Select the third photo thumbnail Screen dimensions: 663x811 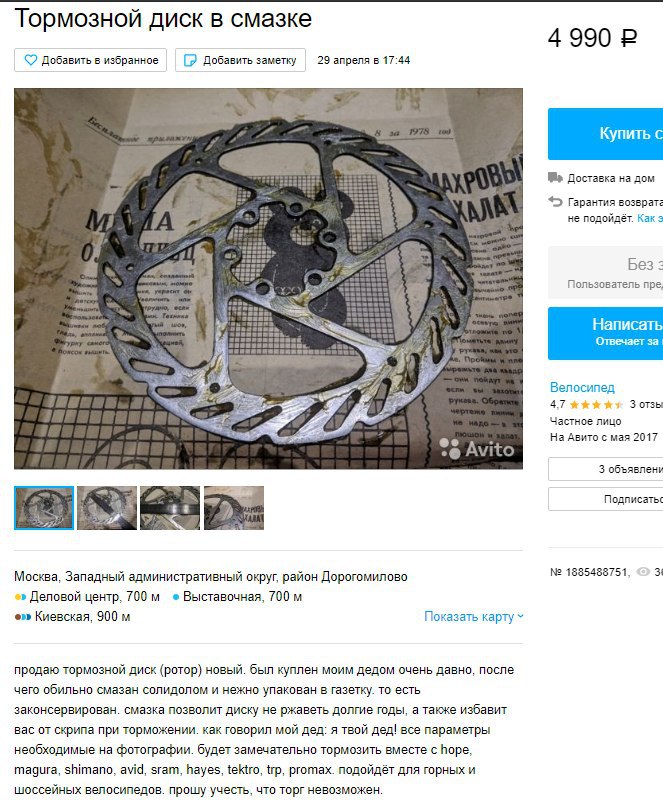[x=170, y=508]
